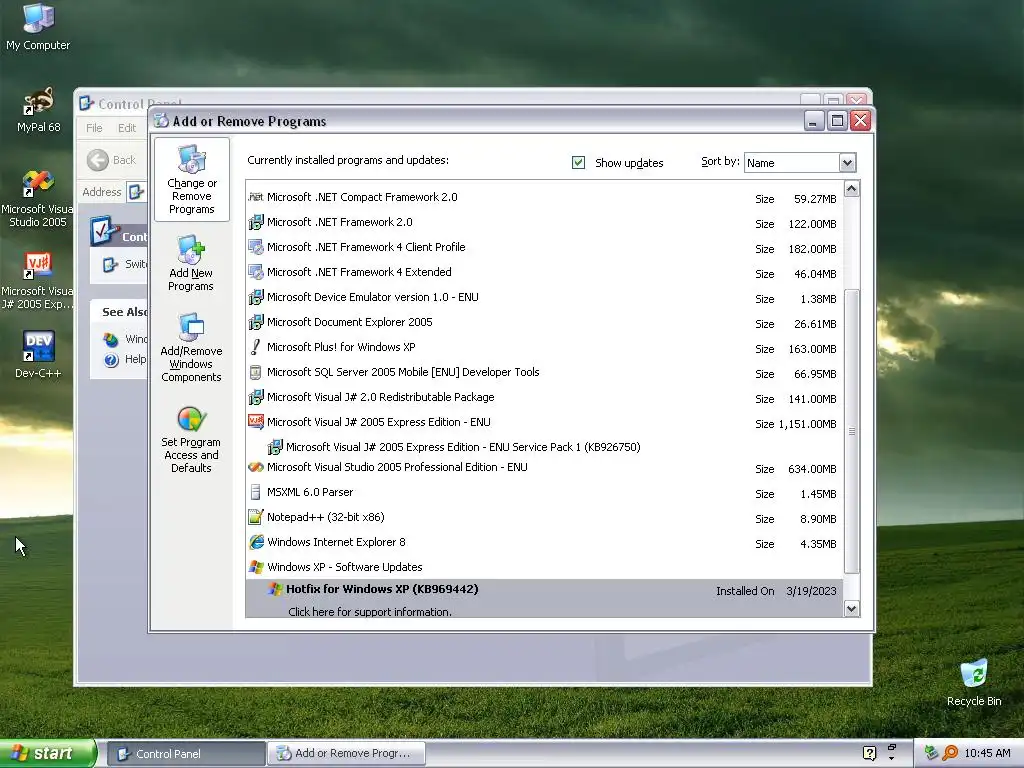This screenshot has height=768, width=1024.
Task: Select My Computer desktop icon
Action: [x=38, y=26]
